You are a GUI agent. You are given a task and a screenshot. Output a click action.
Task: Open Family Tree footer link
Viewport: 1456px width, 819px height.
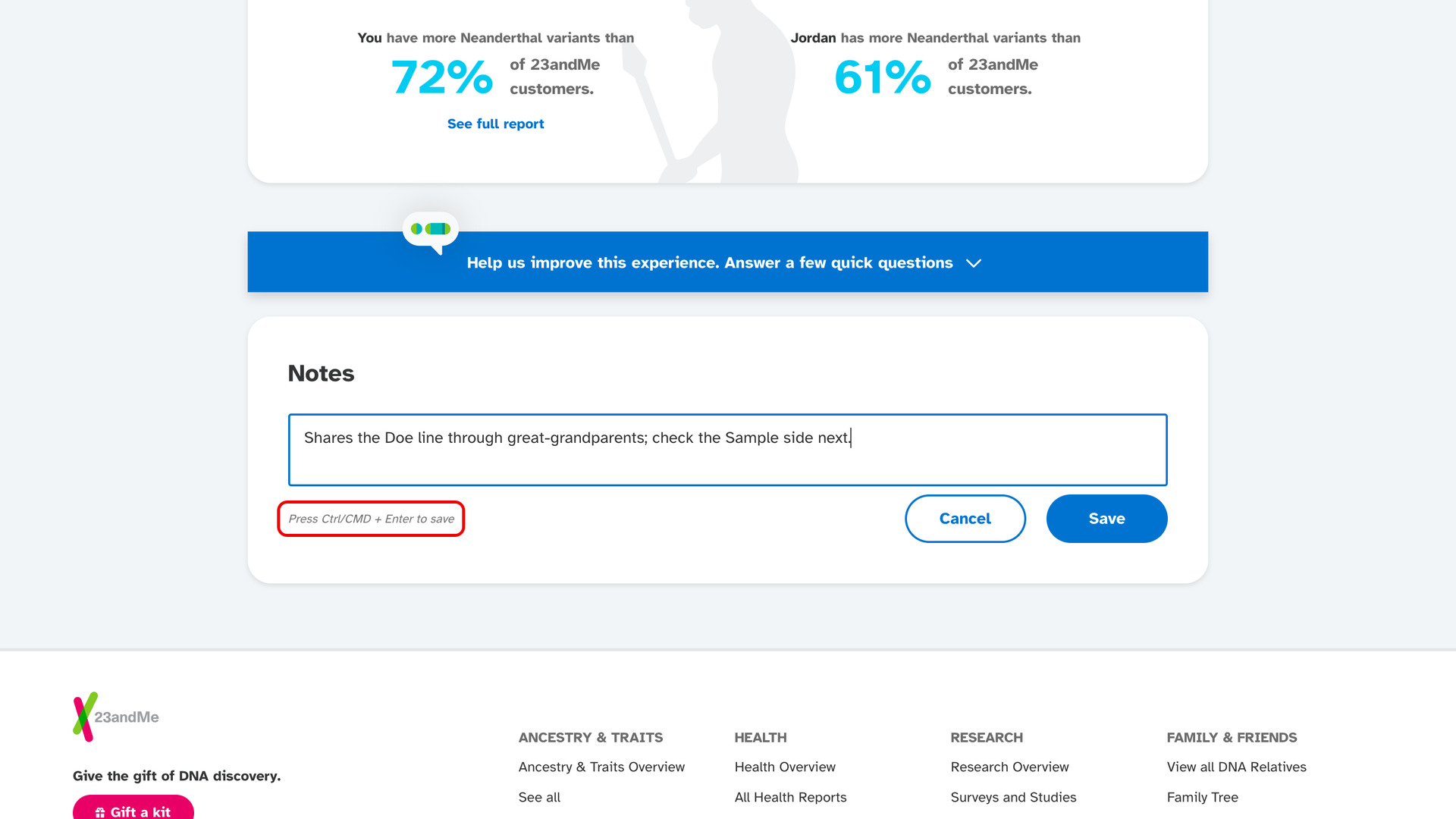[1202, 797]
